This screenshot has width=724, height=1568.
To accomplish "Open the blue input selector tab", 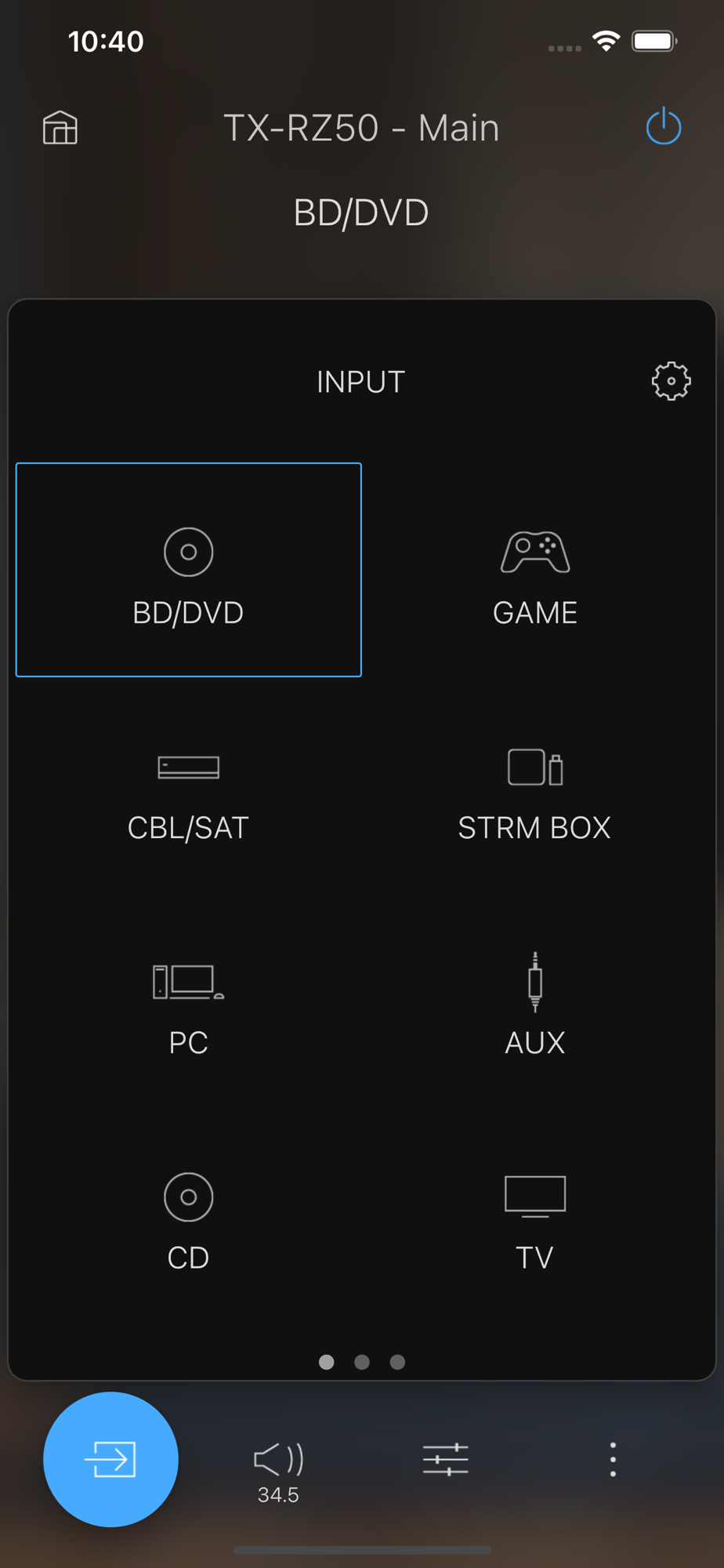I will [110, 1459].
